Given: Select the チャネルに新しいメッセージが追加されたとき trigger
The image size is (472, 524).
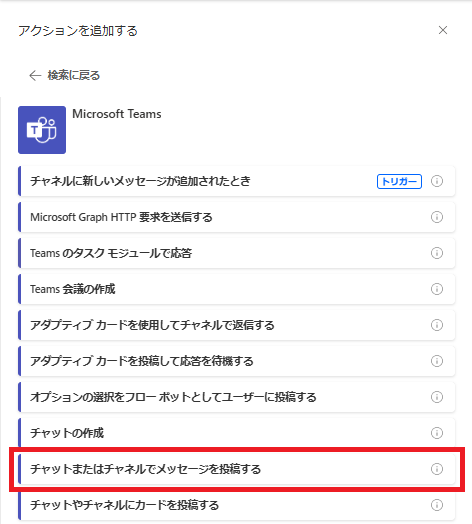Looking at the screenshot, I should [237, 181].
